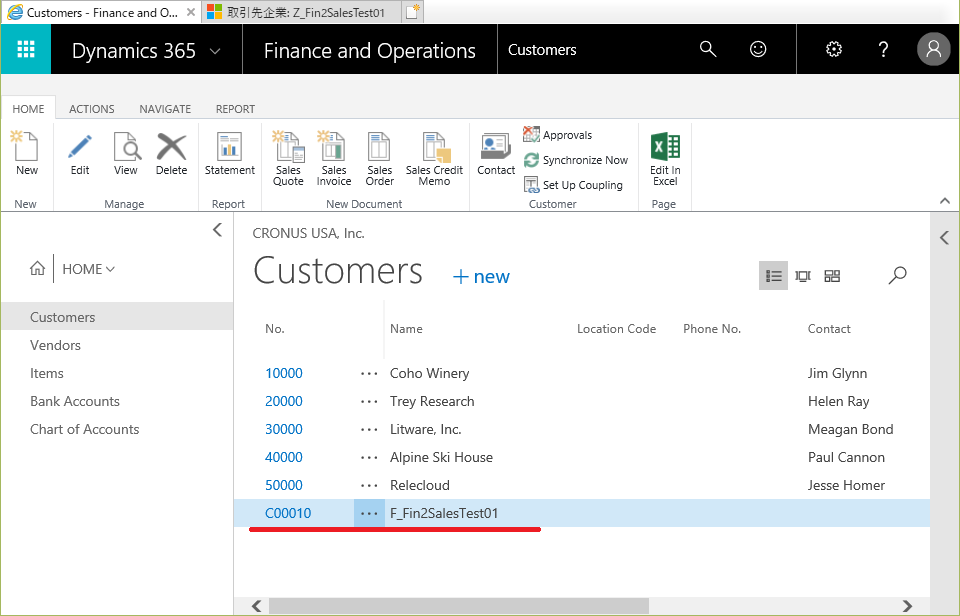
Task: Switch to the Z_Fin2SalesTest01 browser tab
Action: tap(301, 12)
